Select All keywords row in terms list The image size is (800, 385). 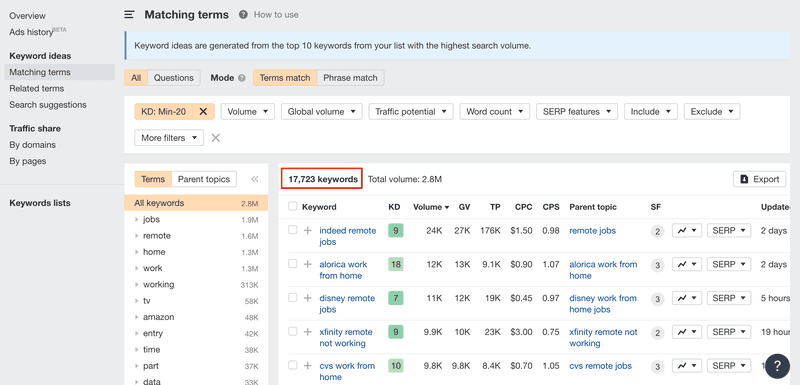(x=196, y=203)
